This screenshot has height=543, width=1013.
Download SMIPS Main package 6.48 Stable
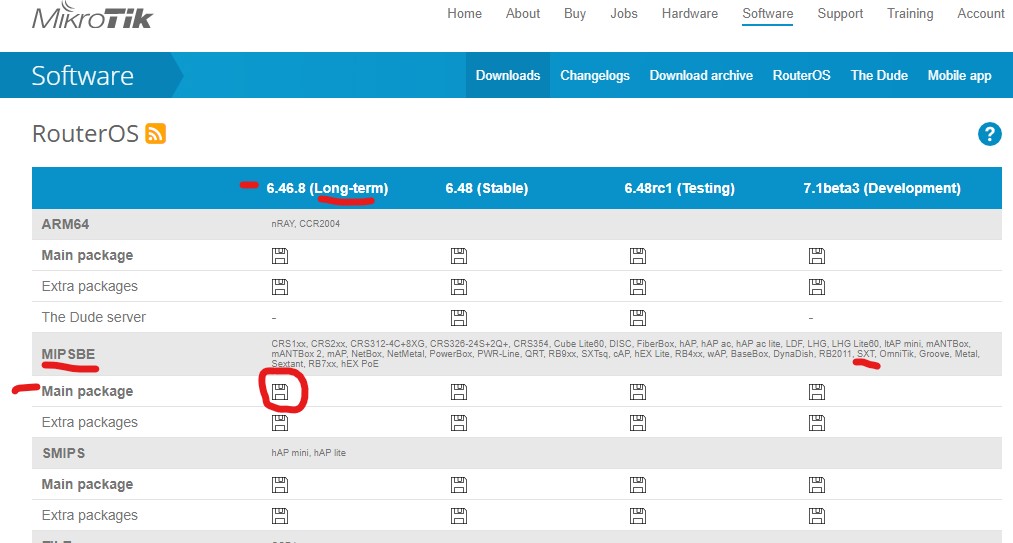click(459, 485)
